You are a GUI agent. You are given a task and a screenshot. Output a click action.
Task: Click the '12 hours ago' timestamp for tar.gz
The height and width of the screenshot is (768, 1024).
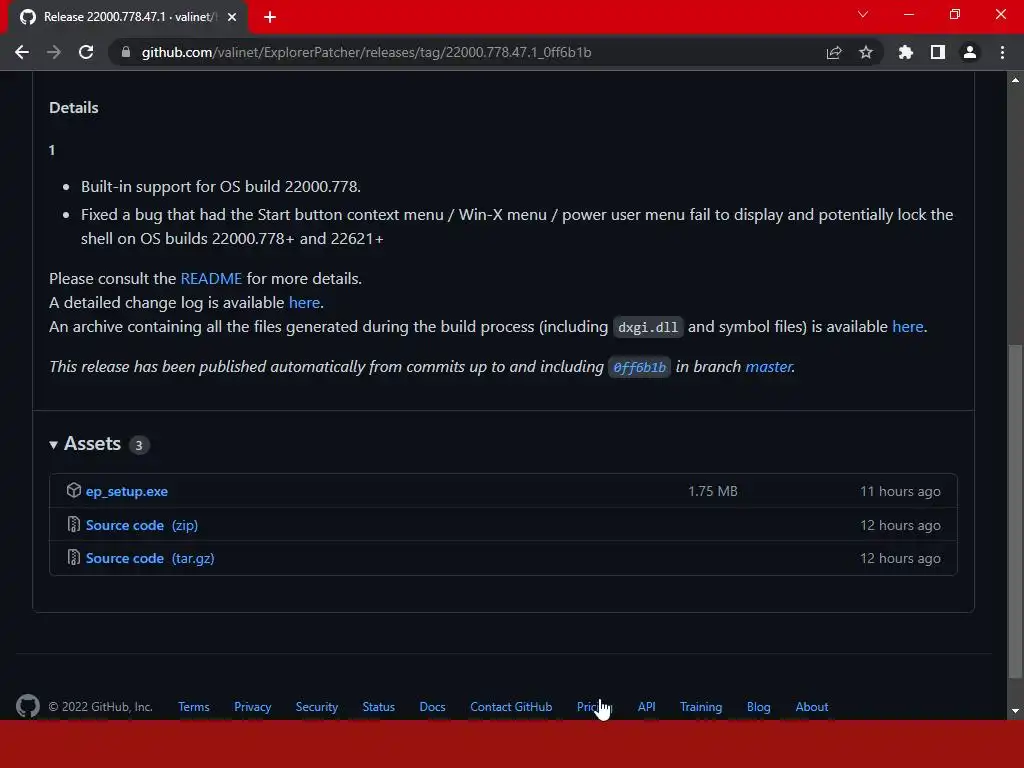(x=900, y=558)
